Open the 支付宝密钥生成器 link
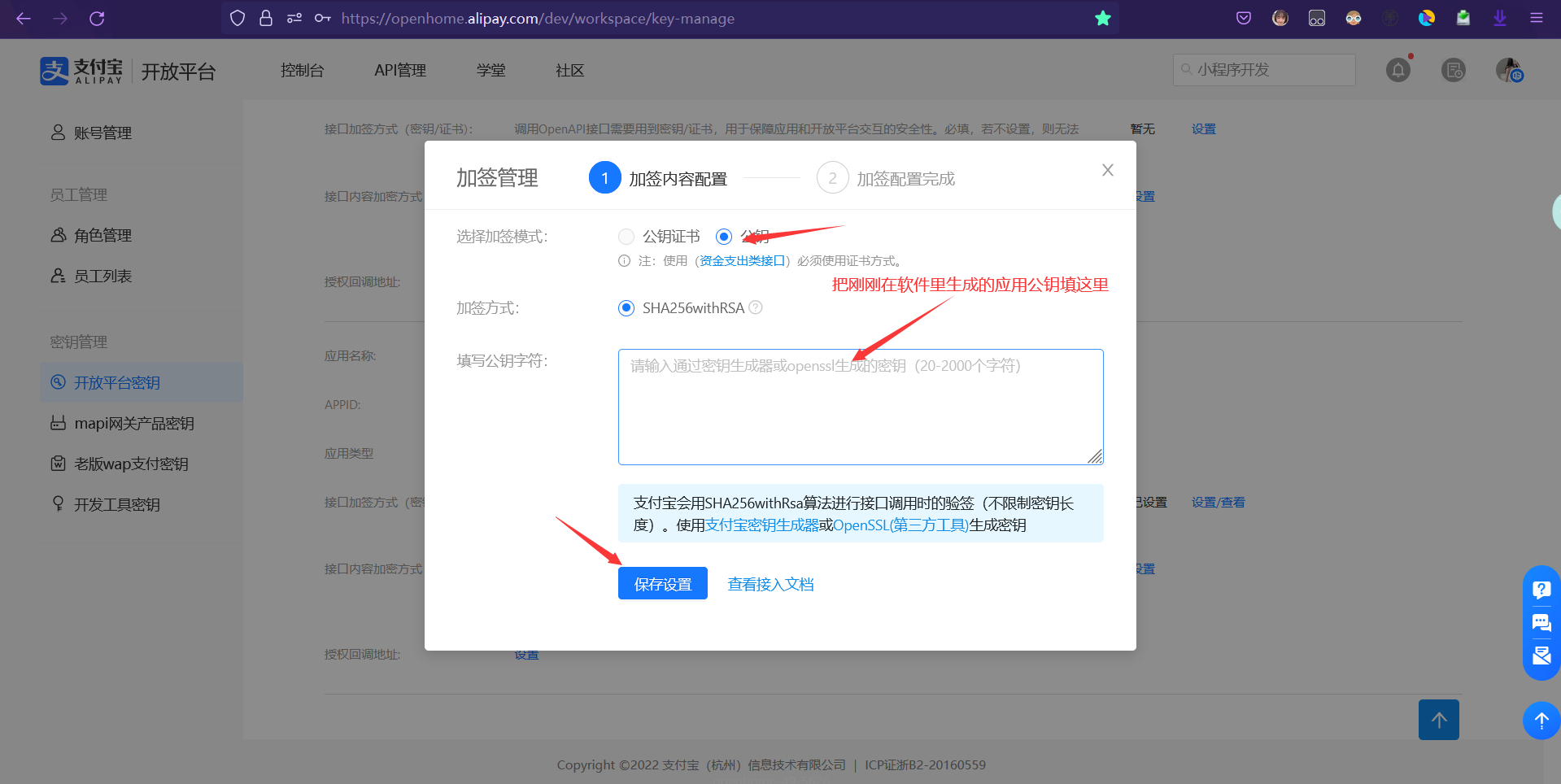The width and height of the screenshot is (1561, 784). pos(762,525)
